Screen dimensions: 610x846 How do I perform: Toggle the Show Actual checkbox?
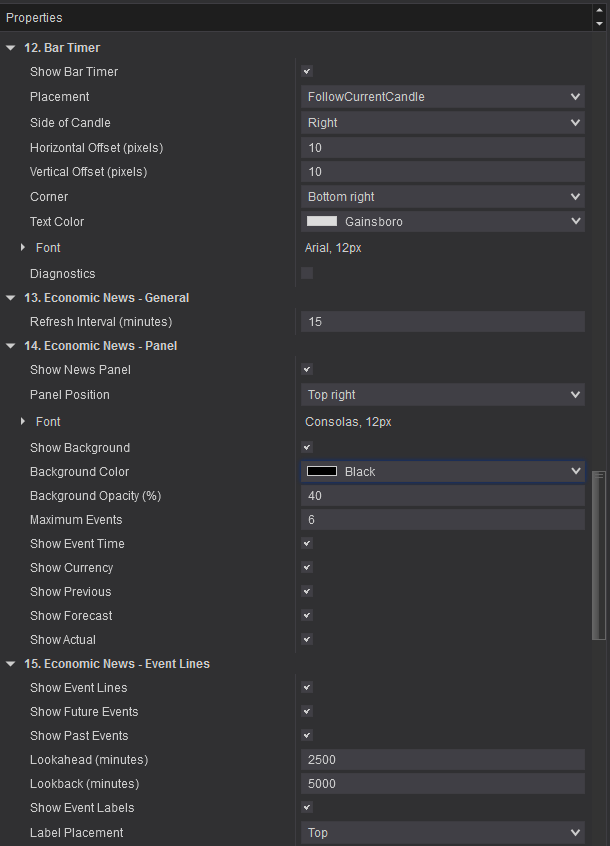(x=307, y=640)
